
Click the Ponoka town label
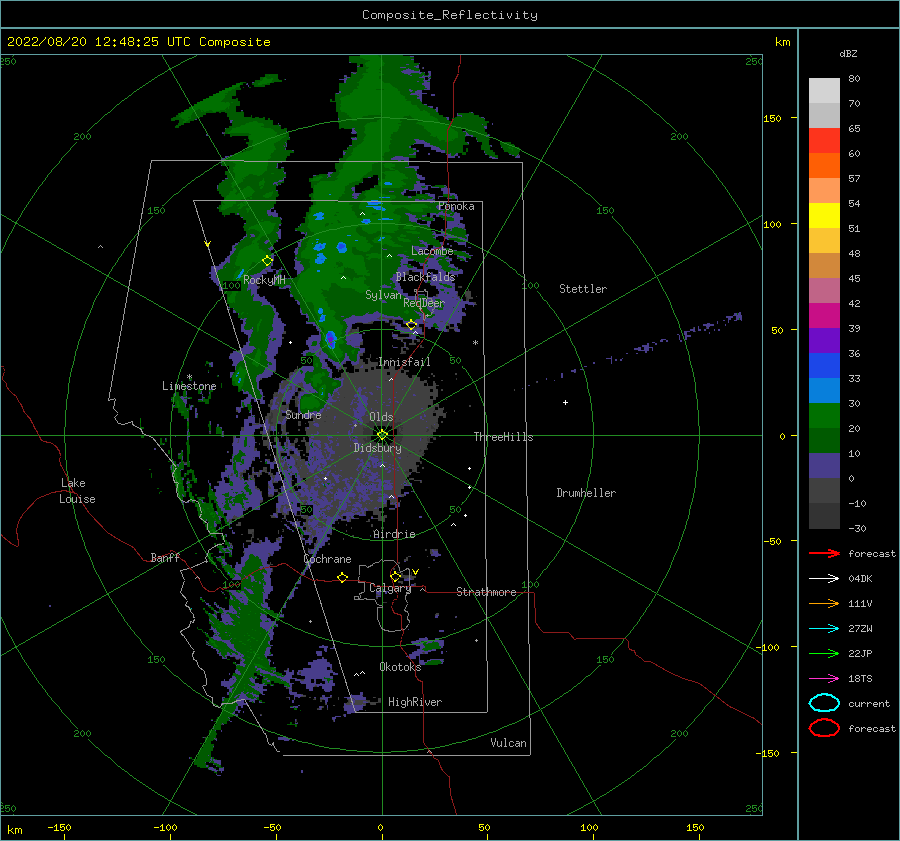coord(456,206)
